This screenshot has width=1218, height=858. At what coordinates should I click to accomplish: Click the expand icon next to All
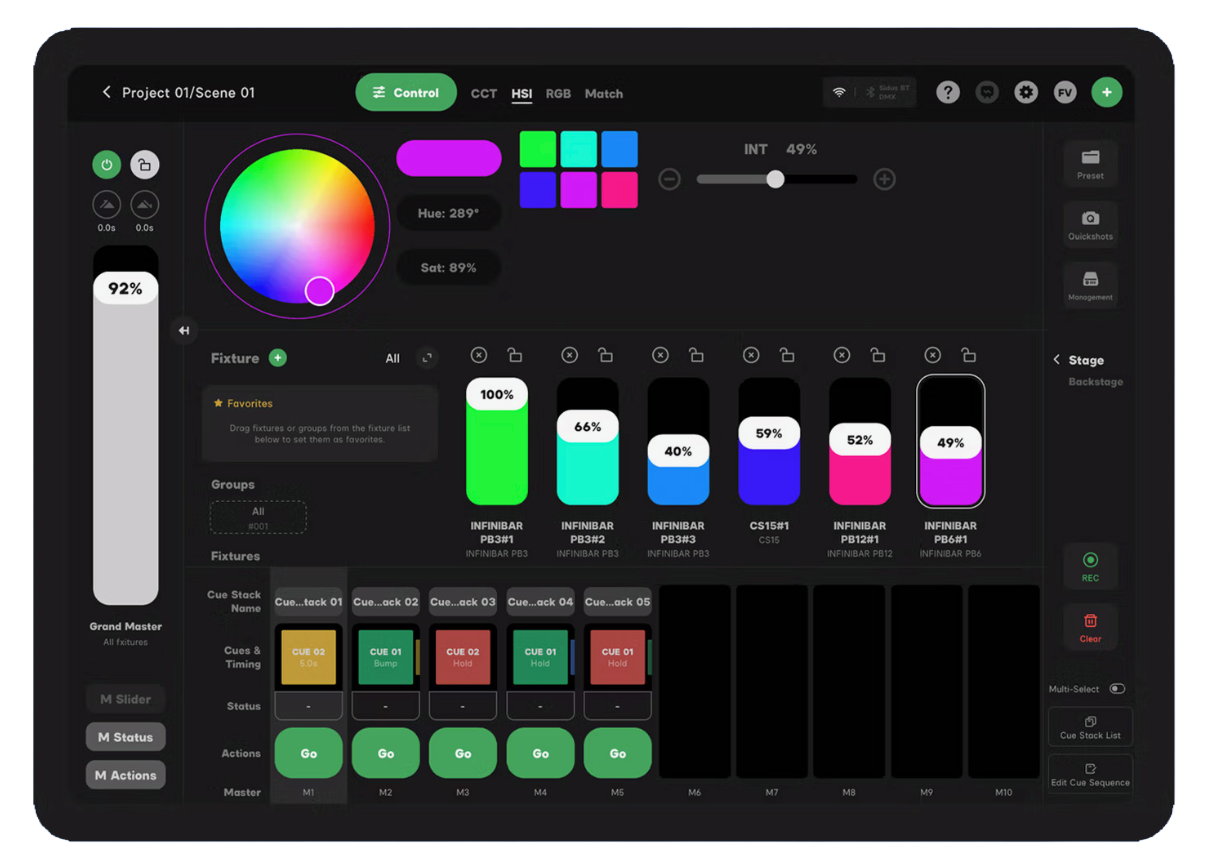pos(427,358)
